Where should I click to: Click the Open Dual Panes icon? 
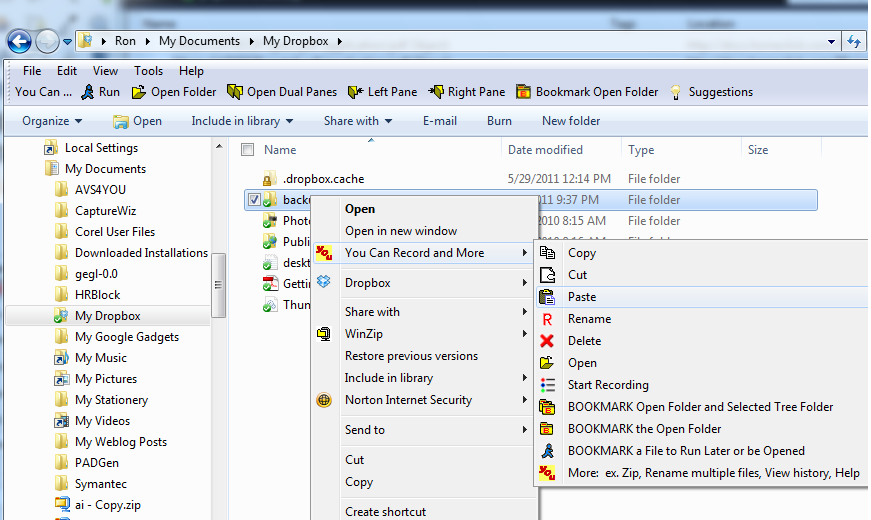235,92
